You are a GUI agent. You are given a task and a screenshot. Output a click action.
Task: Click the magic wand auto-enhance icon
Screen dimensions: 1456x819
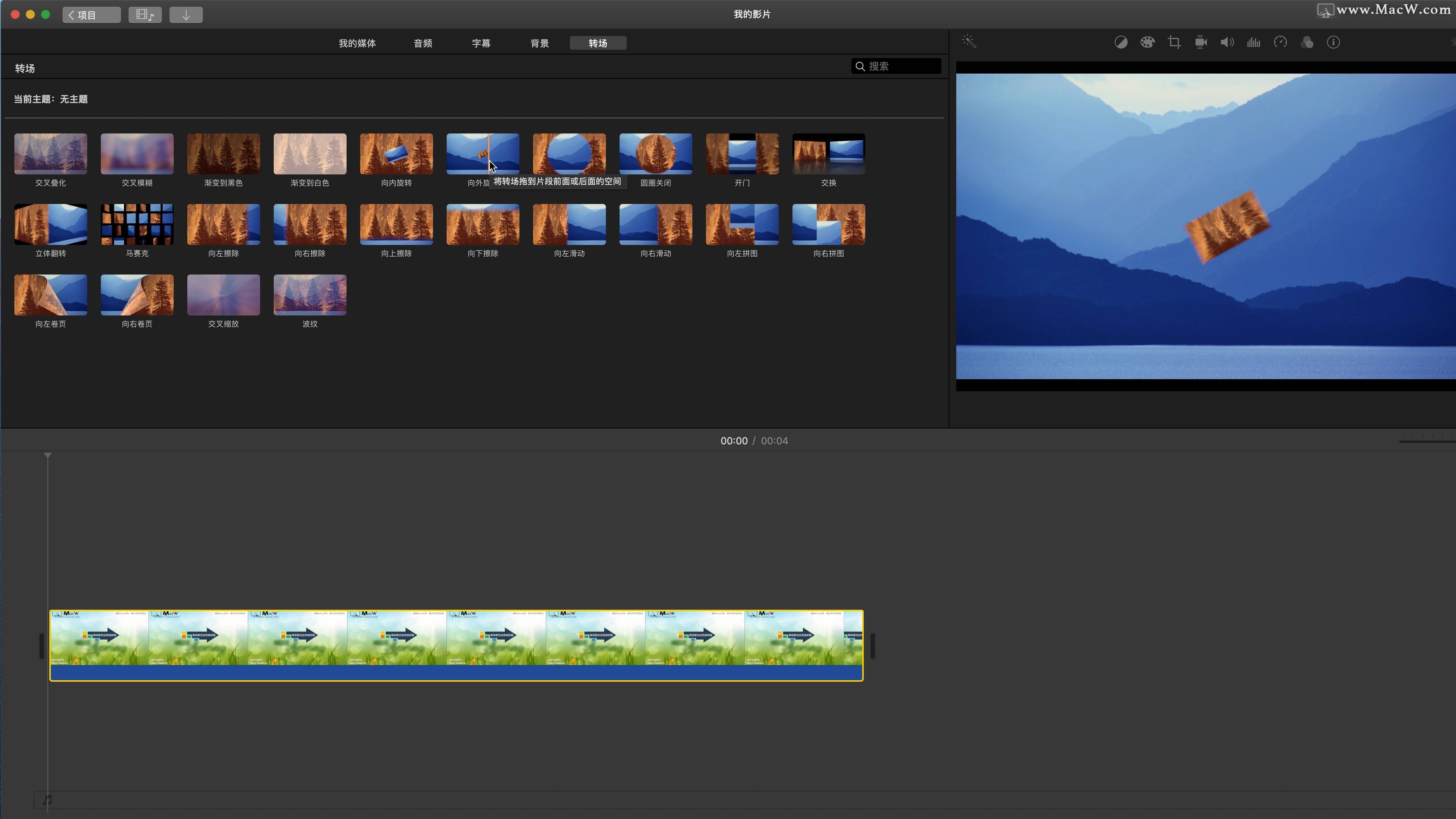point(970,42)
